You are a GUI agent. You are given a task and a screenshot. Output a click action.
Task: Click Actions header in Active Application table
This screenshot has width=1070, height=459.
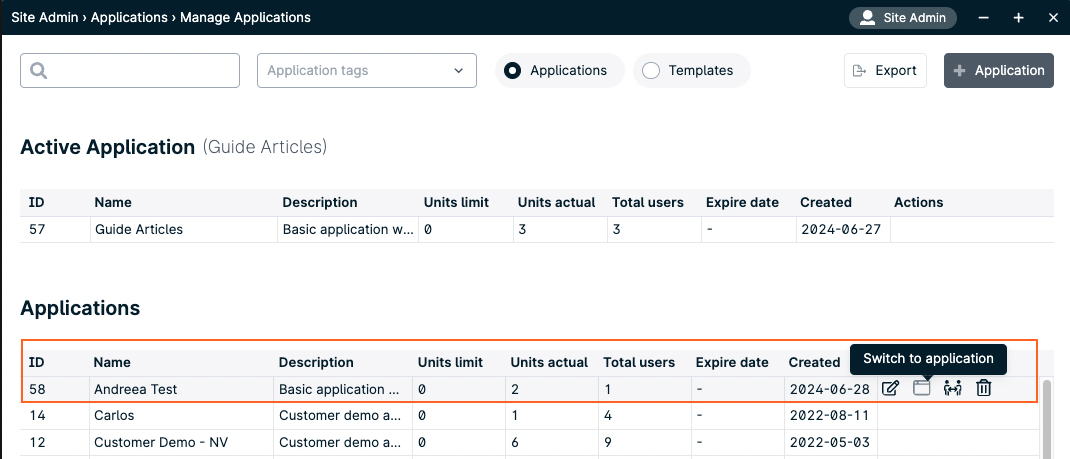[x=919, y=202]
